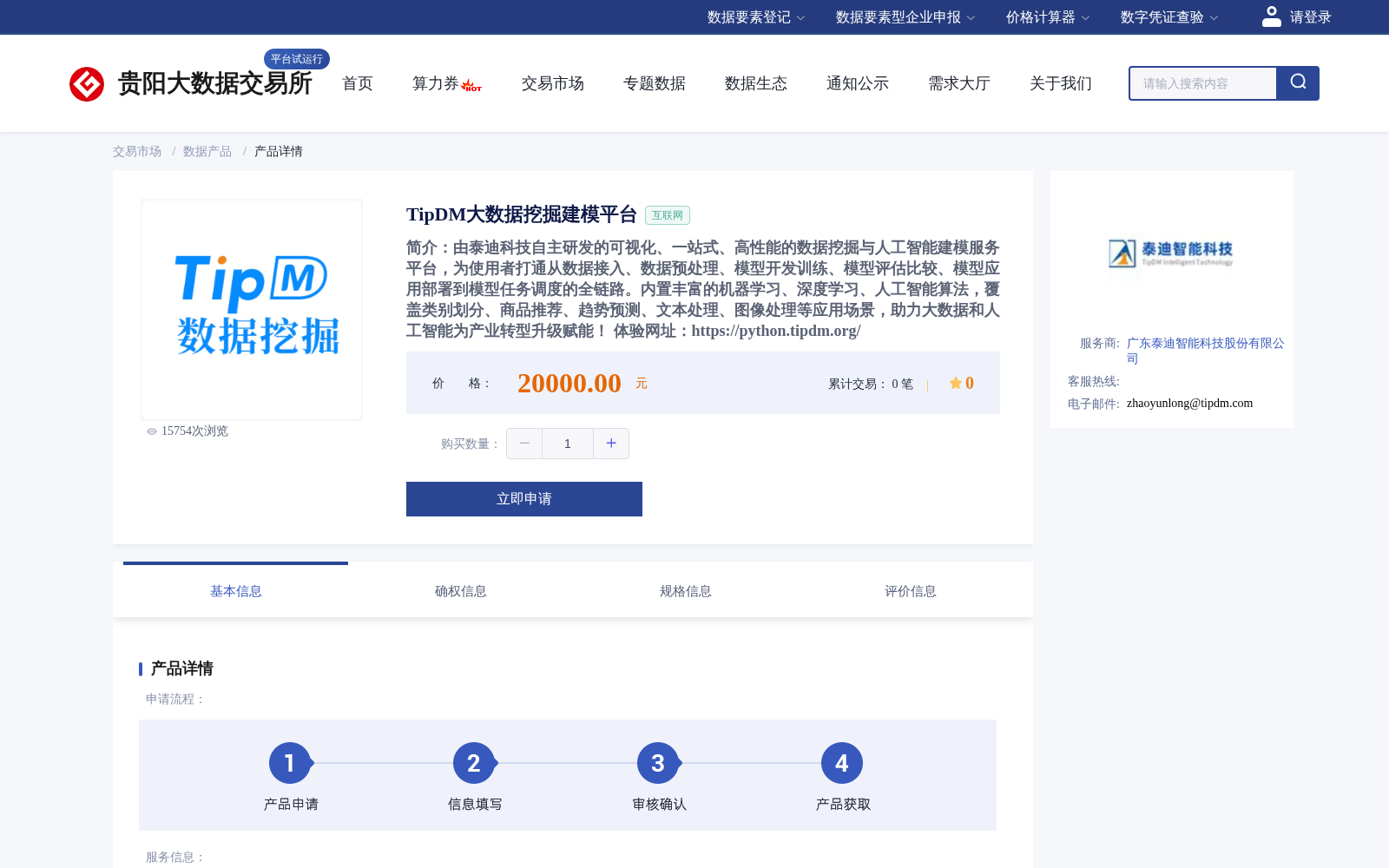
Task: Open the 专题数据 nav item
Action: (655, 83)
